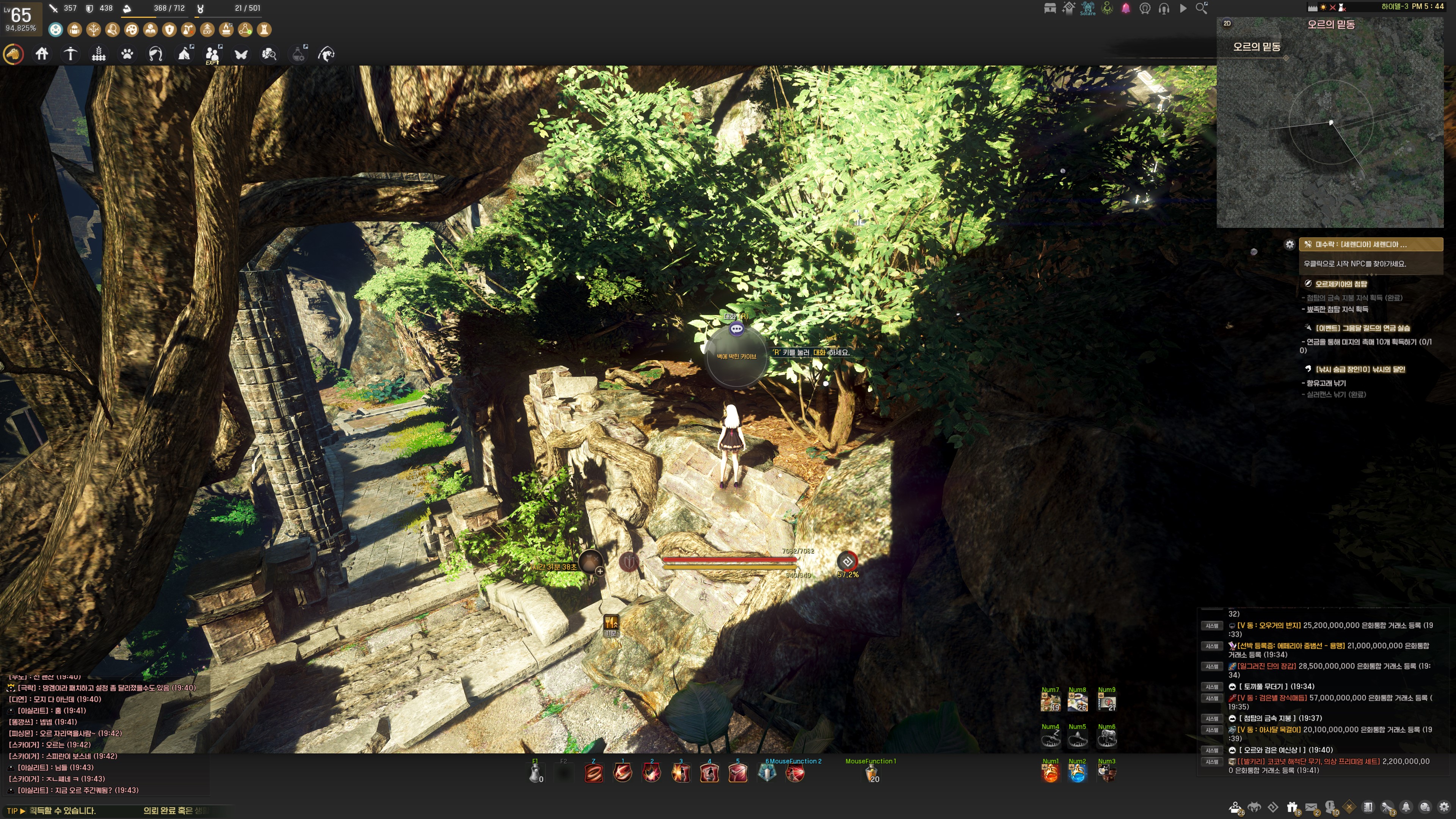
Task: Click the pink bell notification icon
Action: click(1125, 8)
